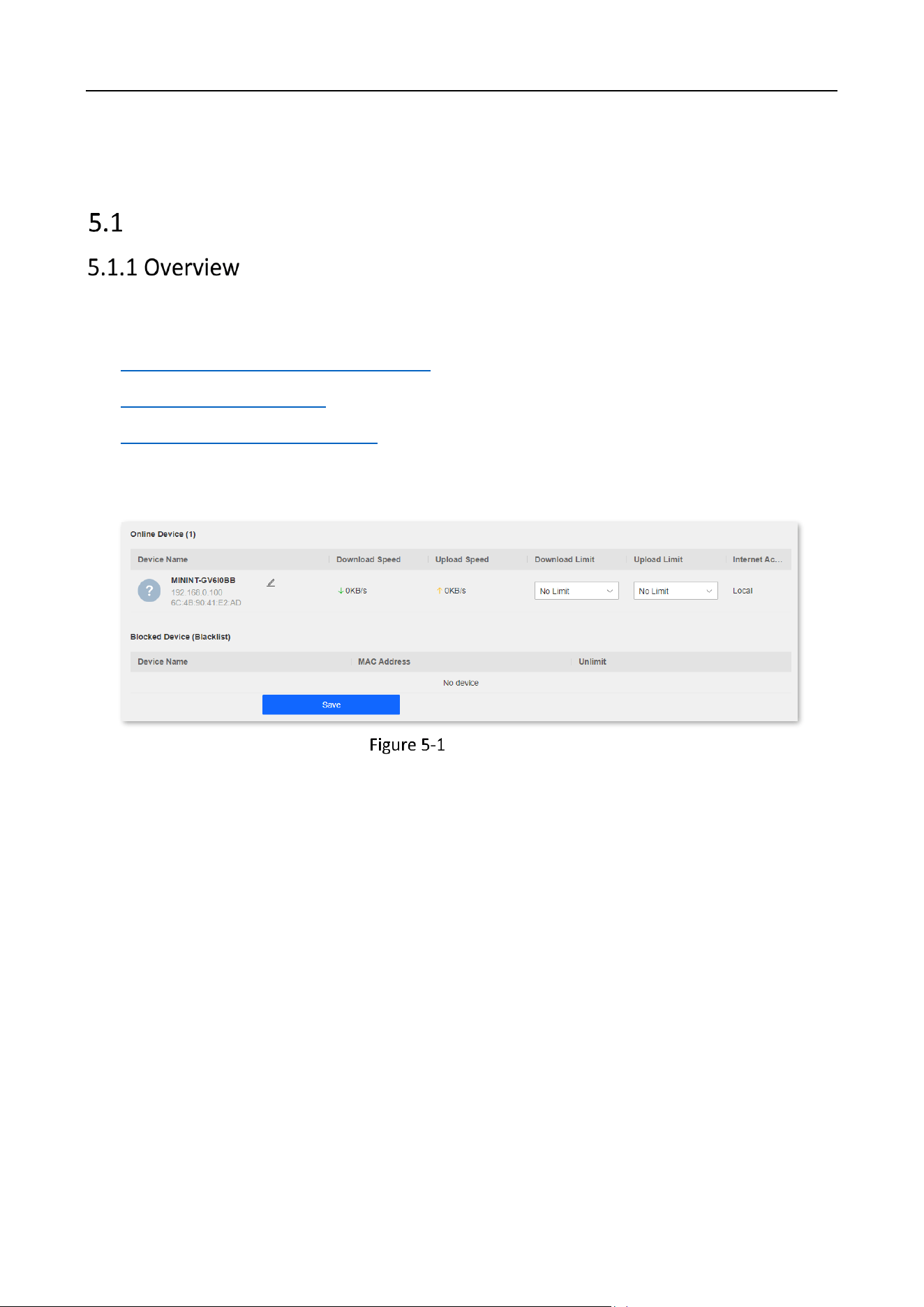Click the orange upload arrow next to 0KB/s
This screenshot has height=1307, width=924.
(440, 591)
